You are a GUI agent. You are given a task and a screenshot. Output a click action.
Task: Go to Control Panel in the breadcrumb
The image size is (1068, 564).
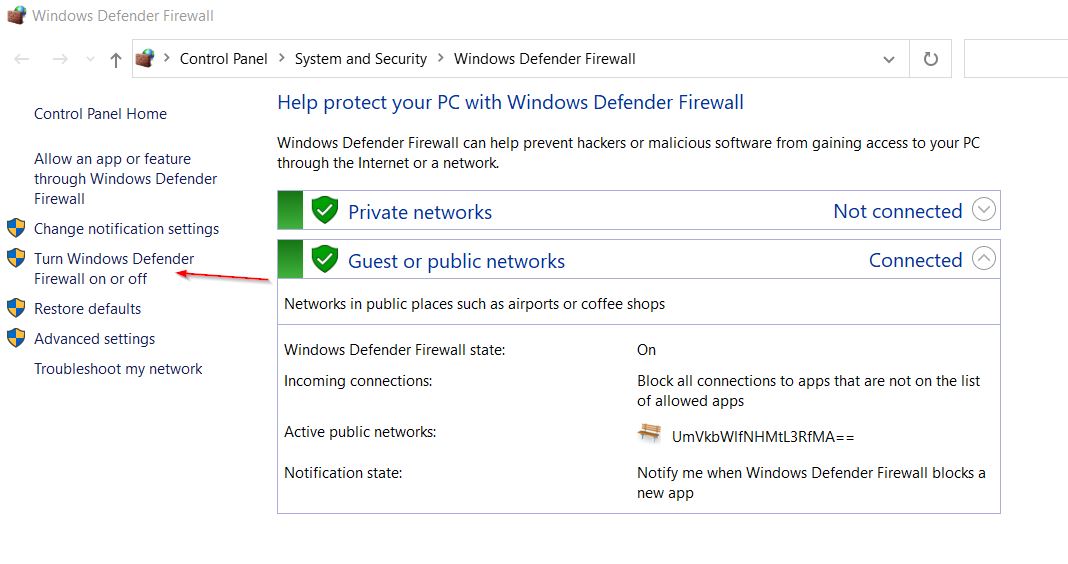coord(223,59)
